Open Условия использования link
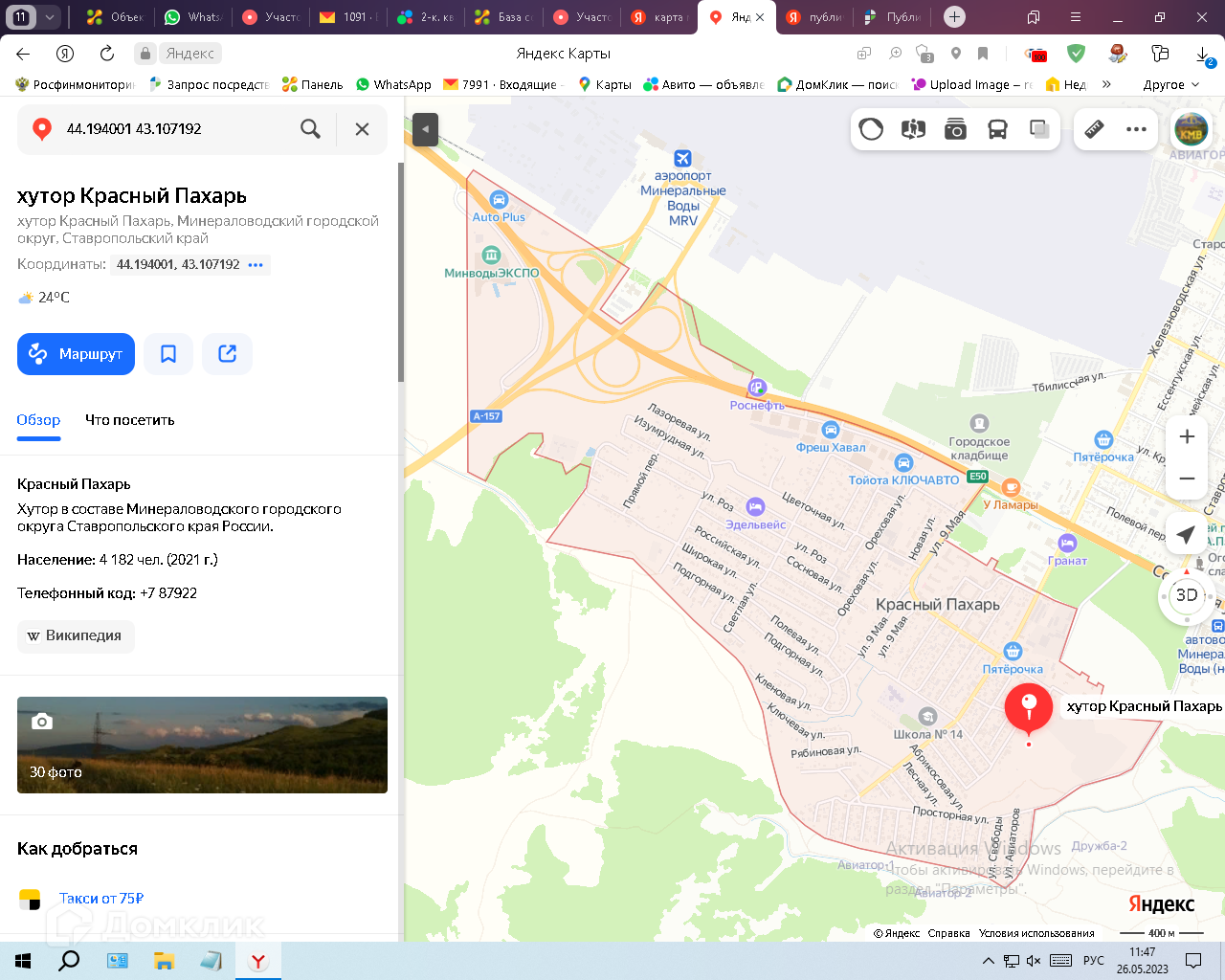 click(1036, 933)
